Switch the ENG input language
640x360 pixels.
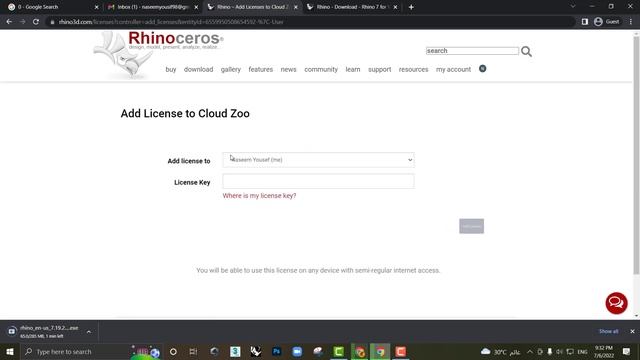point(582,351)
